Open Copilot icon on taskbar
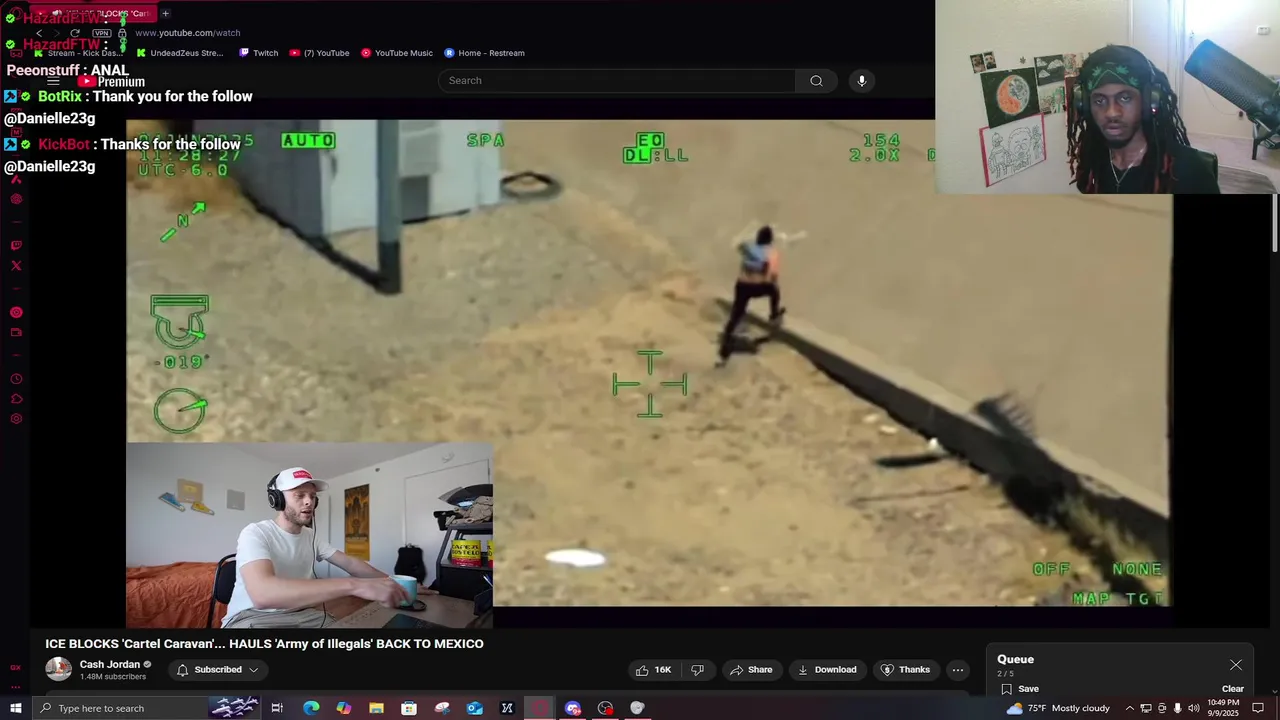This screenshot has height=720, width=1280. click(x=344, y=708)
